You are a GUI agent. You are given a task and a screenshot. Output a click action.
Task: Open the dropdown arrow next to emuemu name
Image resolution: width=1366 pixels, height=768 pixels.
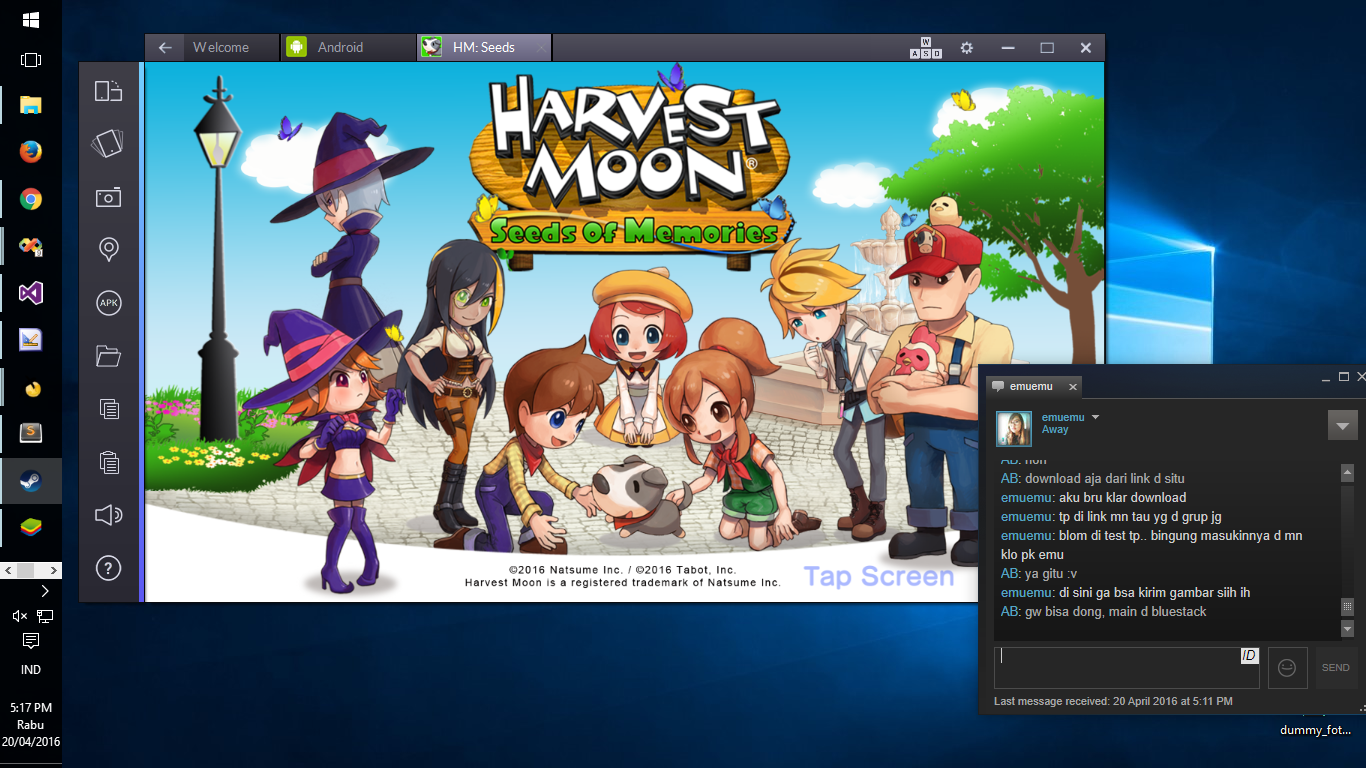1095,417
